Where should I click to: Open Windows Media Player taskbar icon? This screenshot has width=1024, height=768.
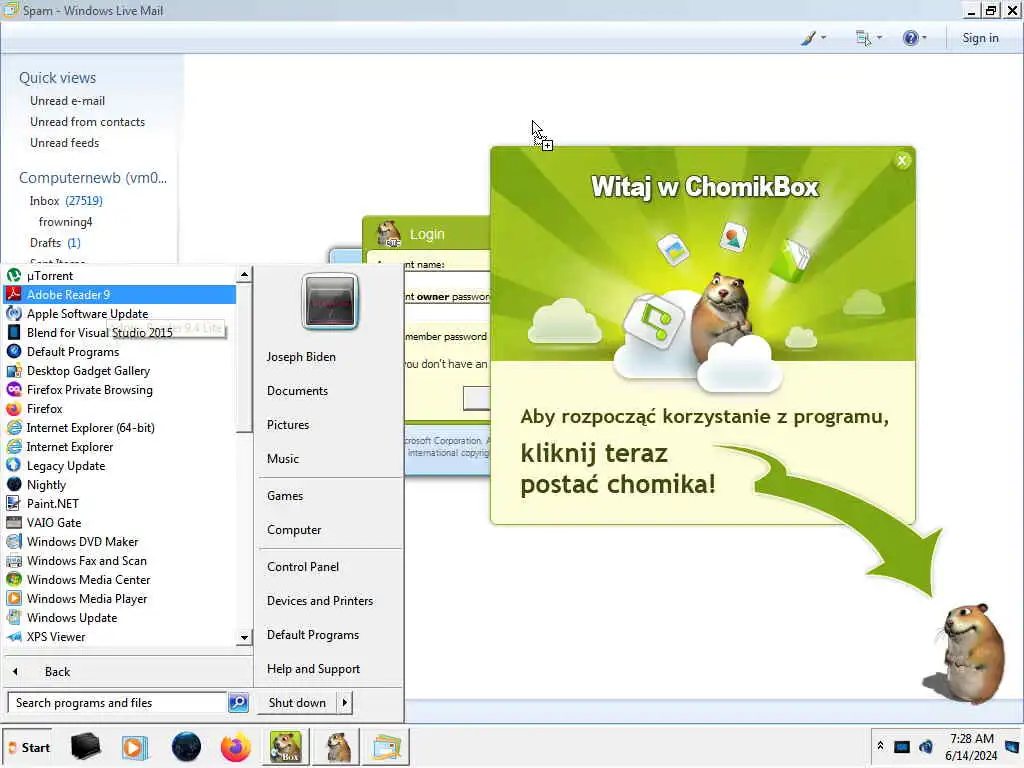click(x=135, y=747)
